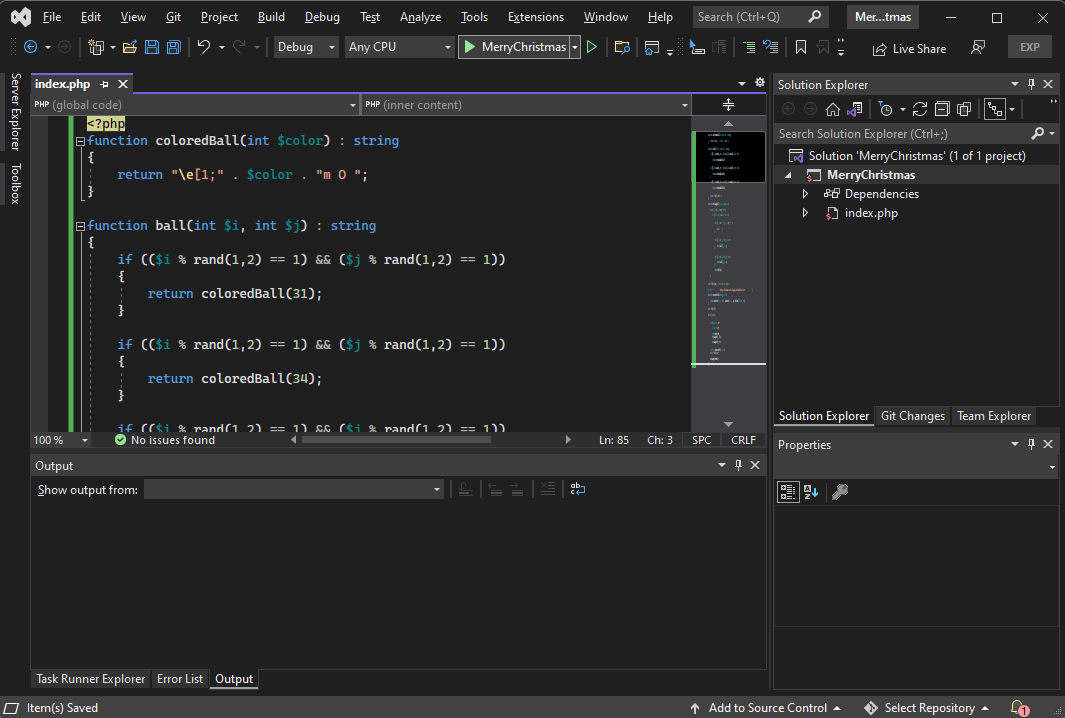Start debugging with MerryChristmas button
The width and height of the screenshot is (1065, 718).
[x=515, y=47]
